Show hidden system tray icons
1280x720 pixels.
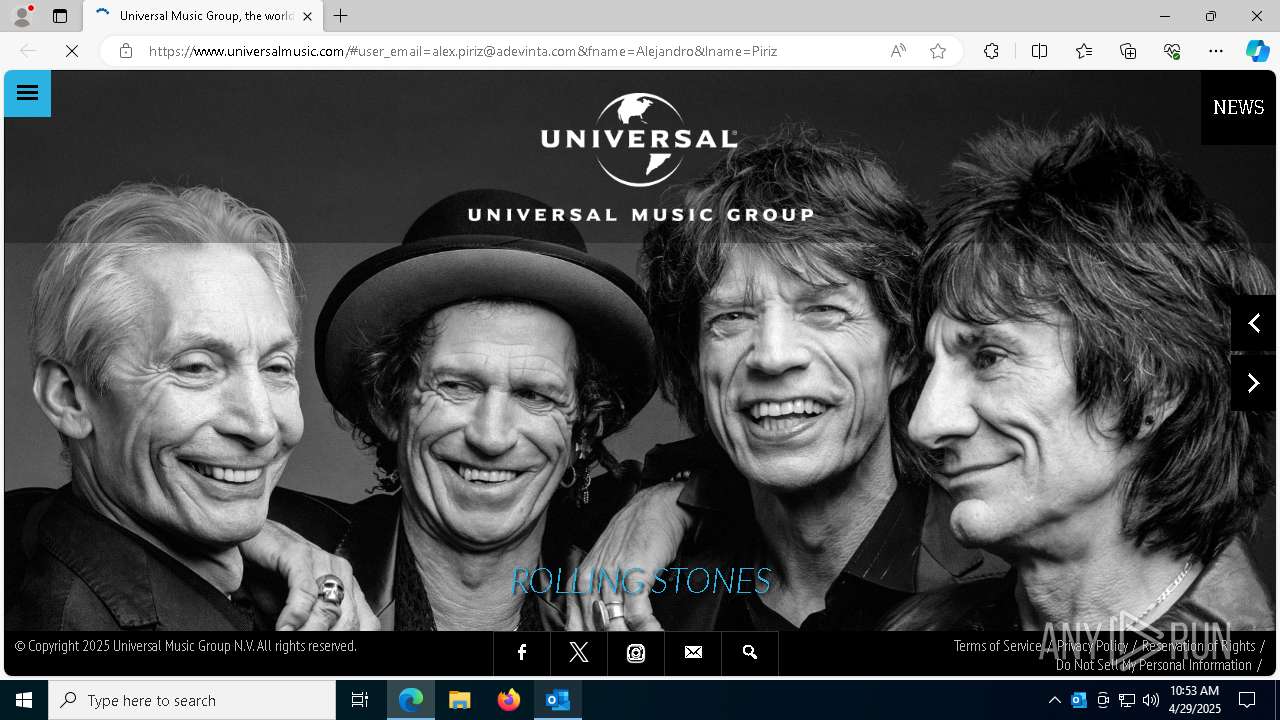(1054, 700)
